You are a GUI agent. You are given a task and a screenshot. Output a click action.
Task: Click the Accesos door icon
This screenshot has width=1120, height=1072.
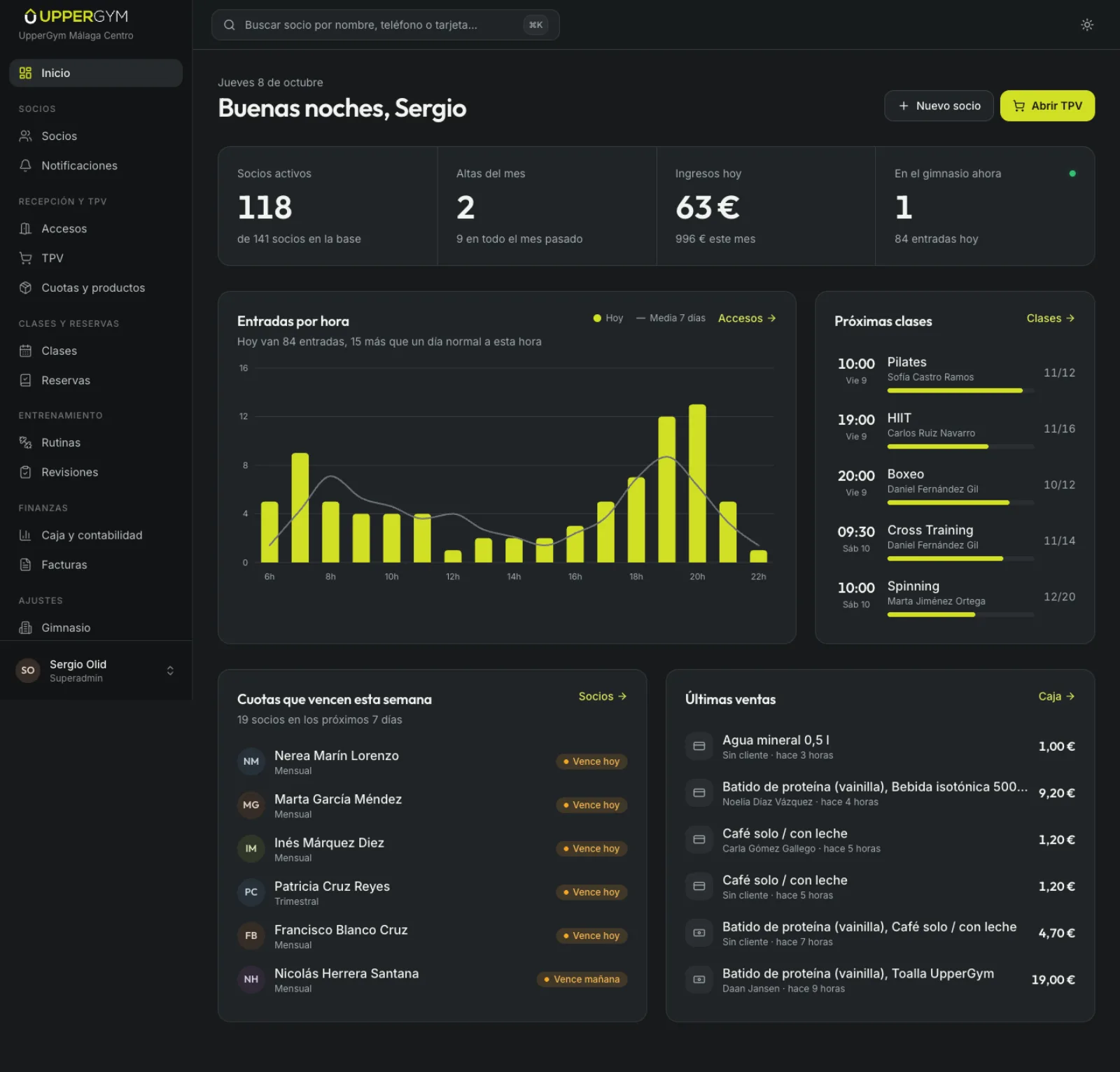tap(26, 228)
